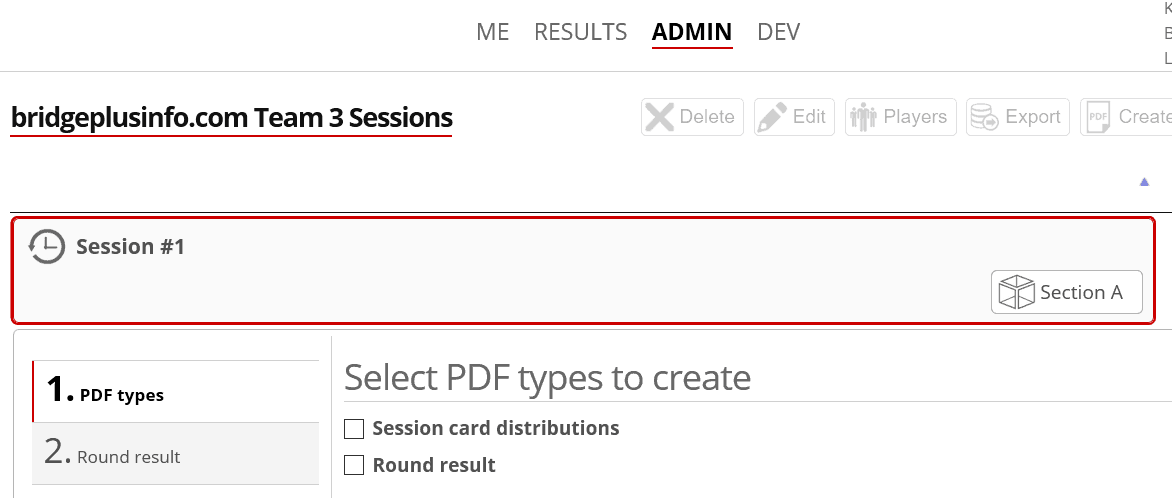Screen dimensions: 1172x498
Task: Enable Session card distributions checkbox
Action: coord(354,429)
